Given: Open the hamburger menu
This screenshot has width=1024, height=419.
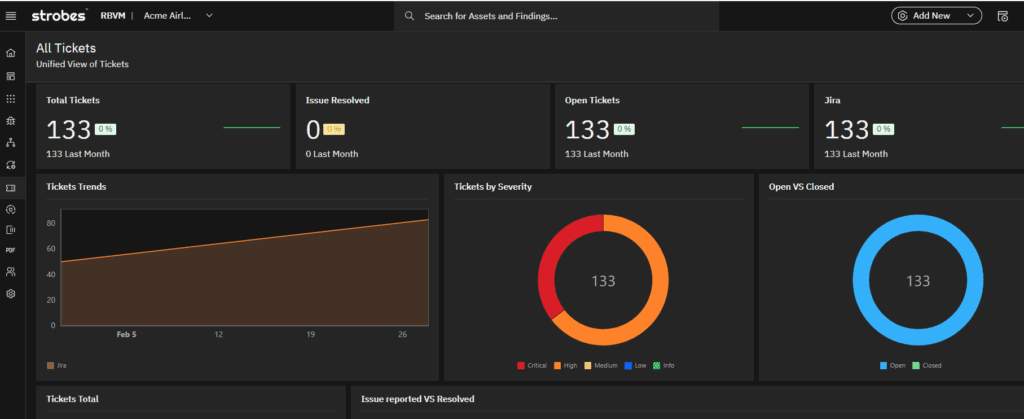Looking at the screenshot, I should coord(11,16).
